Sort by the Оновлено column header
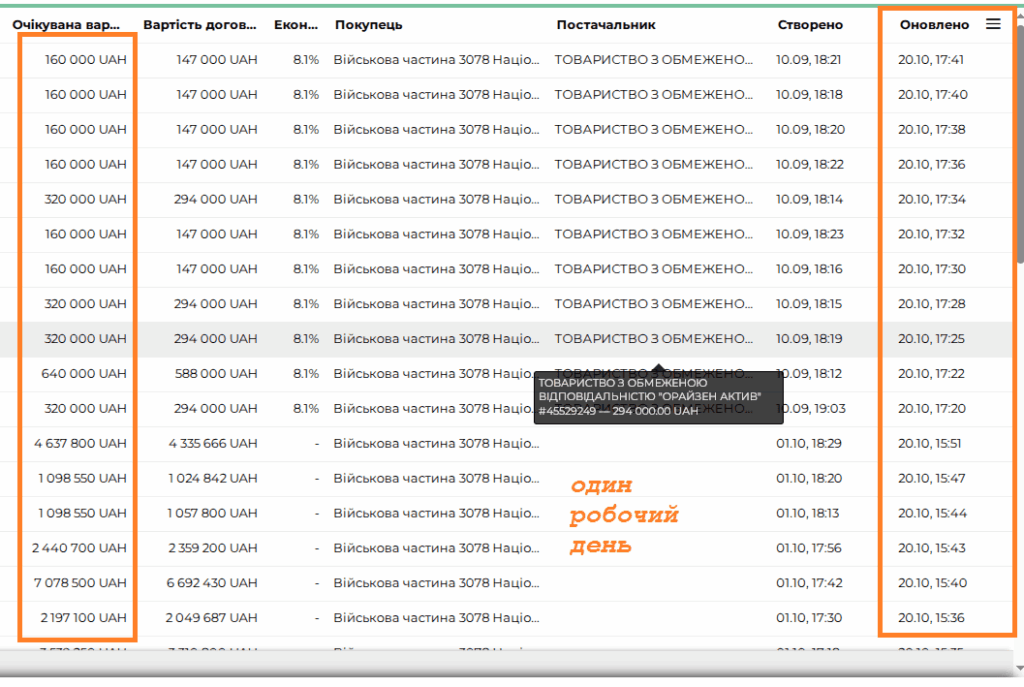Screen dimensions: 1024x687 933,25
